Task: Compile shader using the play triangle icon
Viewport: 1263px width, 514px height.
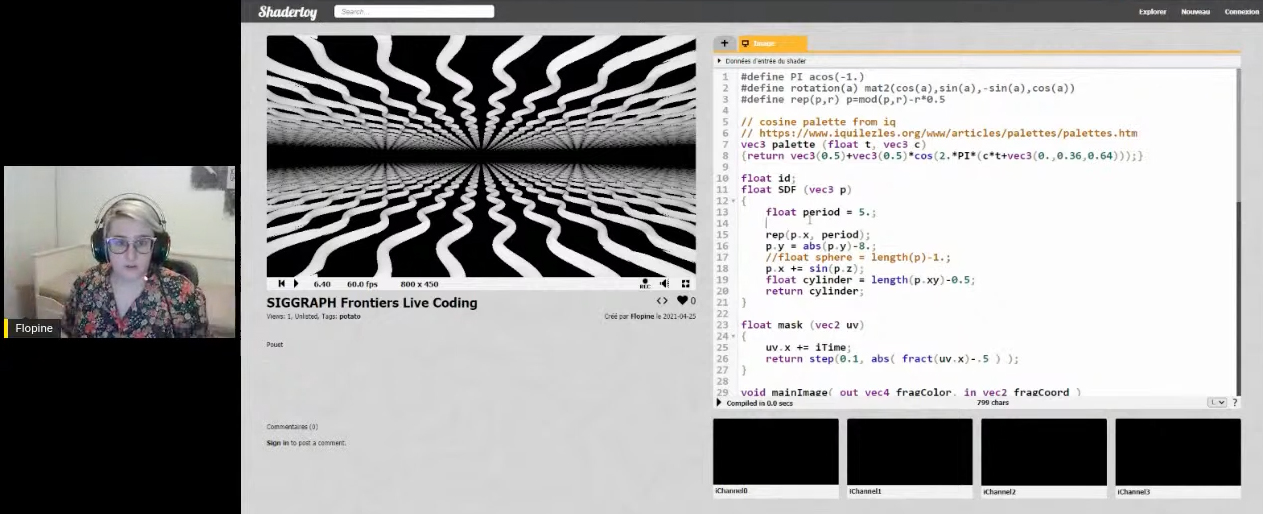Action: [x=719, y=403]
